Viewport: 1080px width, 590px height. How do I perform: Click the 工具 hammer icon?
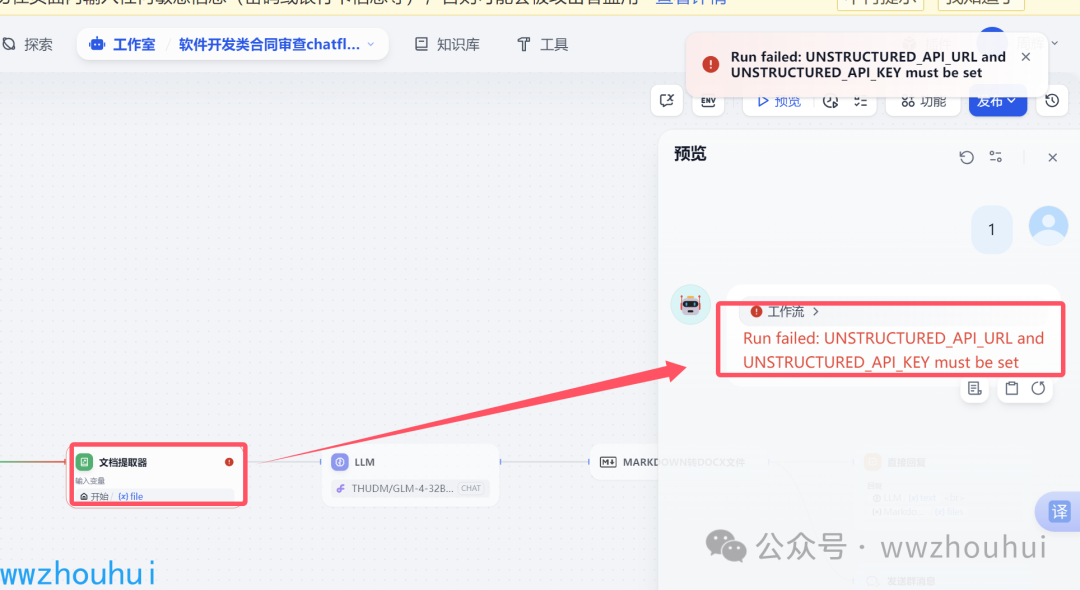point(523,45)
